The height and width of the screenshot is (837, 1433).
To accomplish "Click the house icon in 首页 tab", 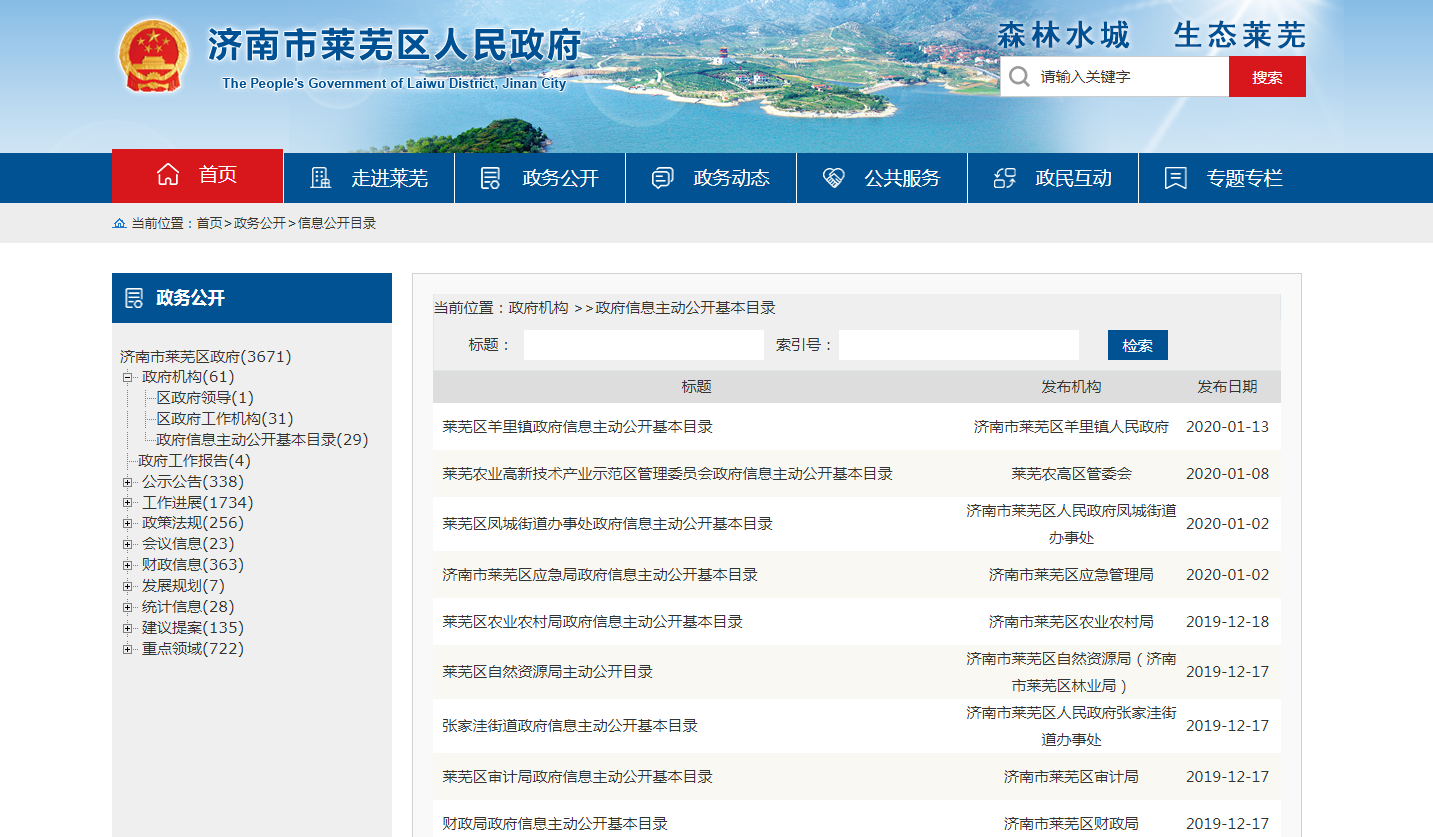I will pos(168,175).
